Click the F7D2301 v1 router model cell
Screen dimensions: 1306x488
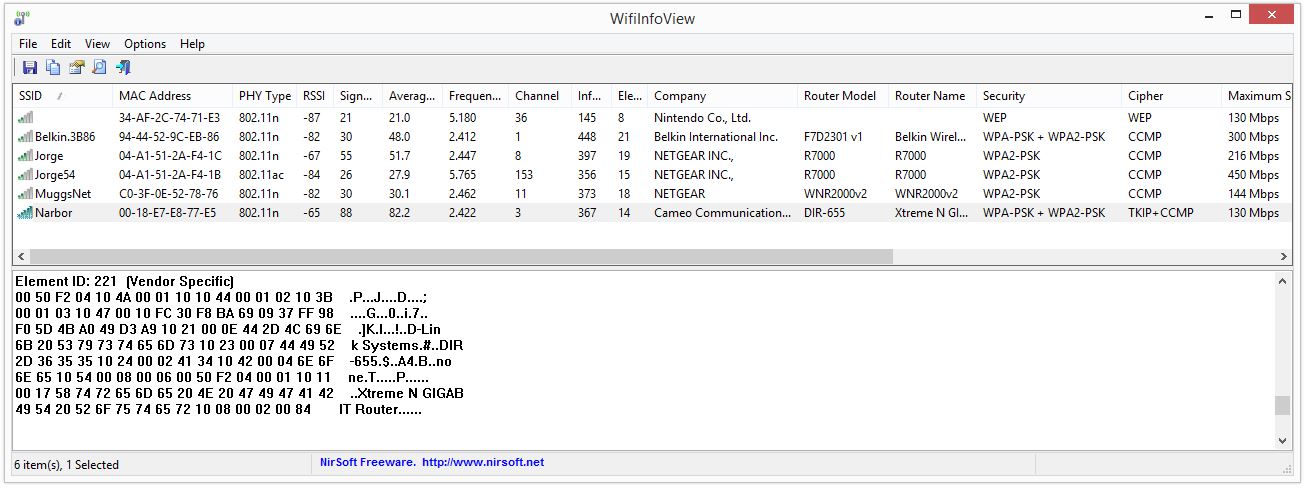833,136
